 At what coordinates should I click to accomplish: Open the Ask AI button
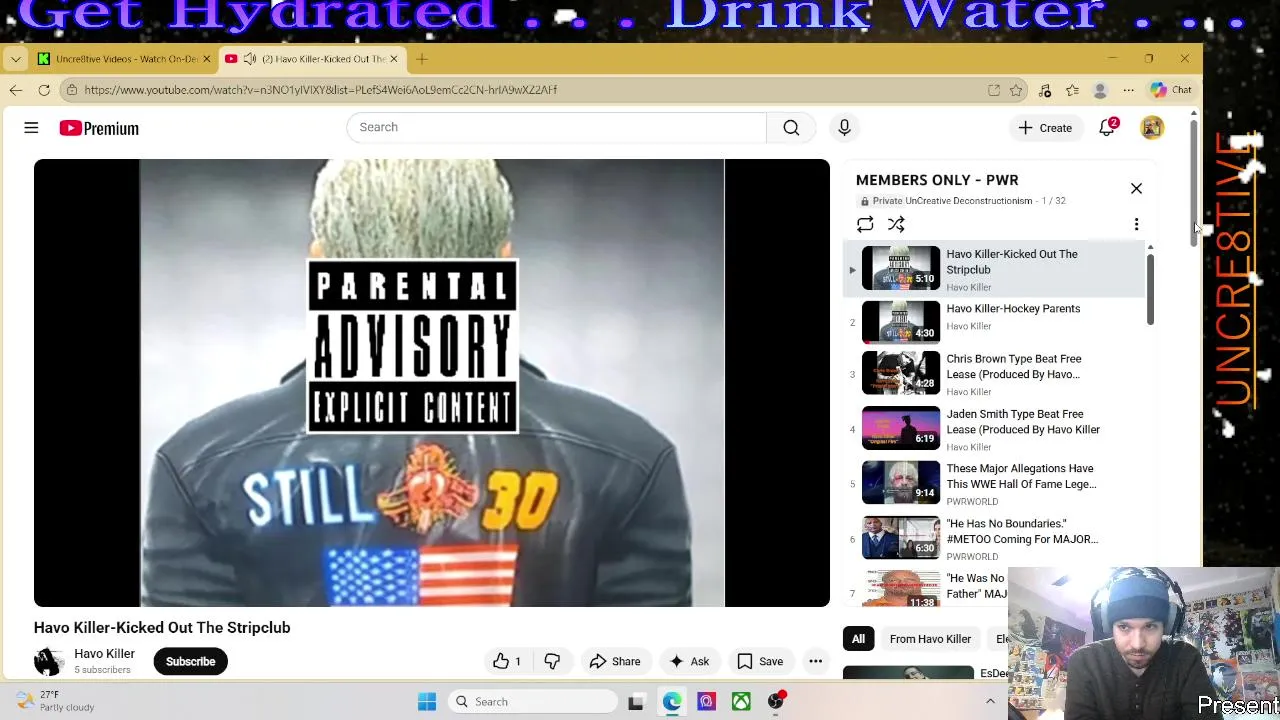click(x=688, y=661)
